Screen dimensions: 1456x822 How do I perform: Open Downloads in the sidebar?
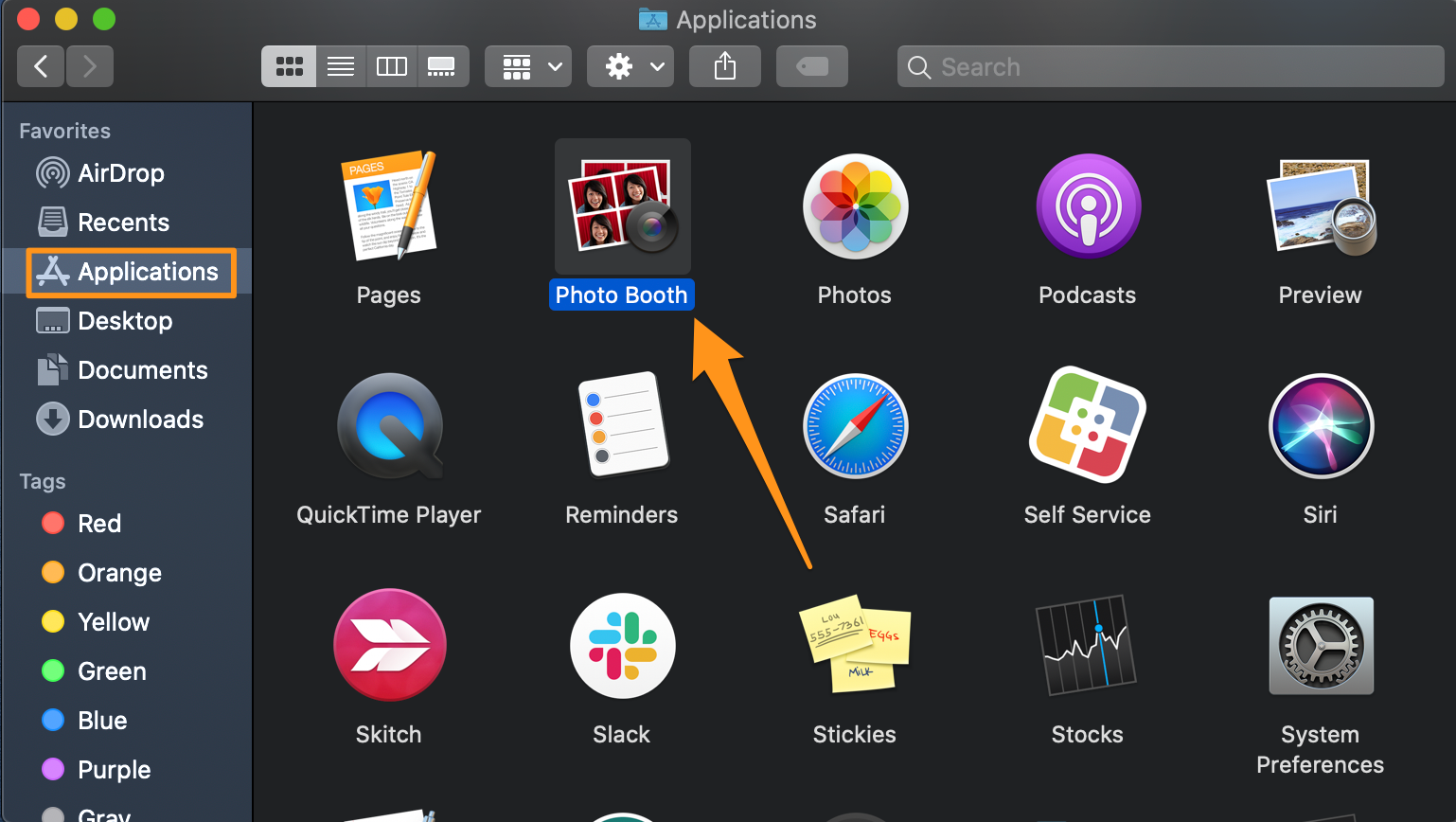(126, 420)
